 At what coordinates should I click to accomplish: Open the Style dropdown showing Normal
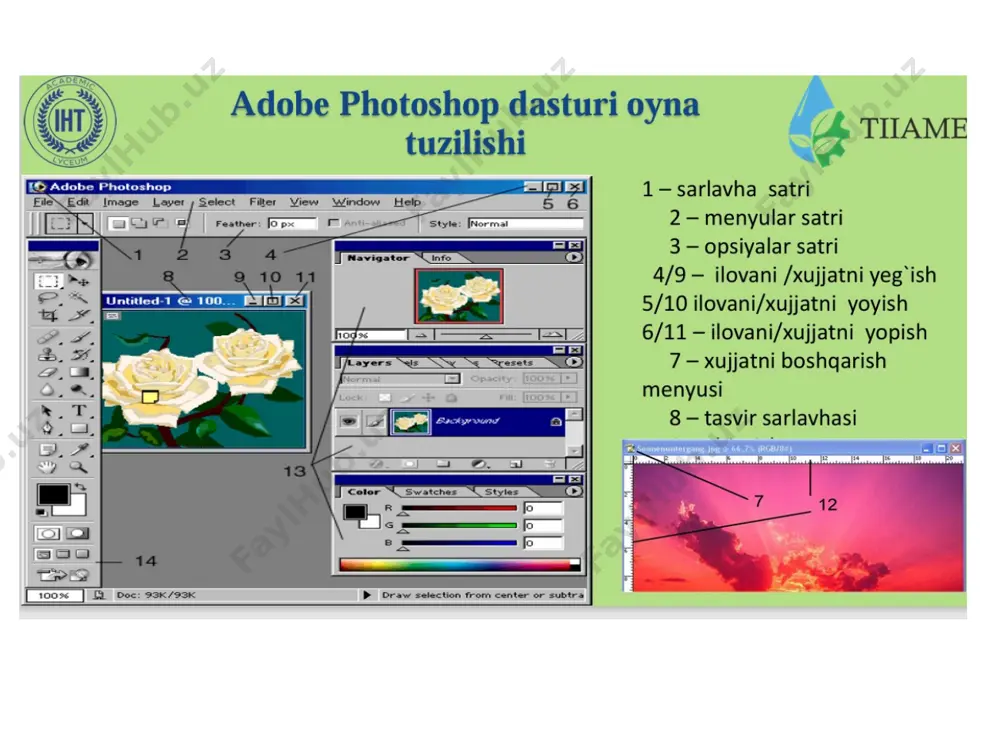[526, 223]
